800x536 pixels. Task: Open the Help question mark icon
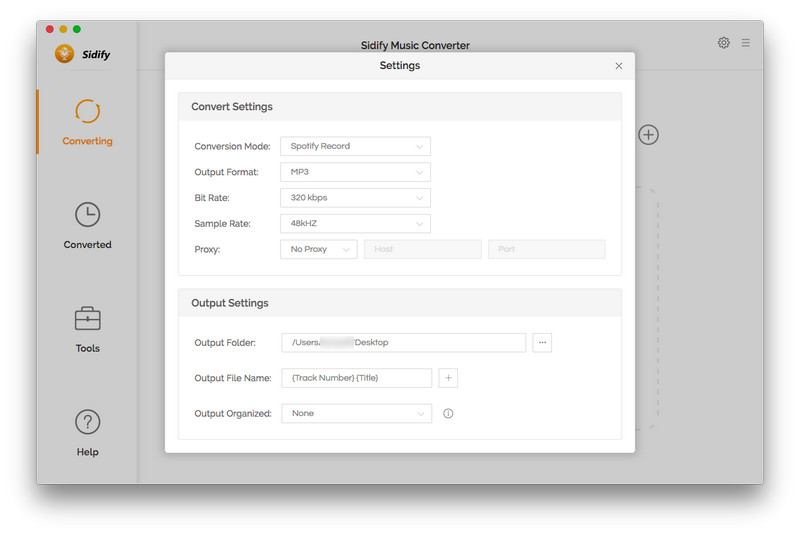[87, 422]
